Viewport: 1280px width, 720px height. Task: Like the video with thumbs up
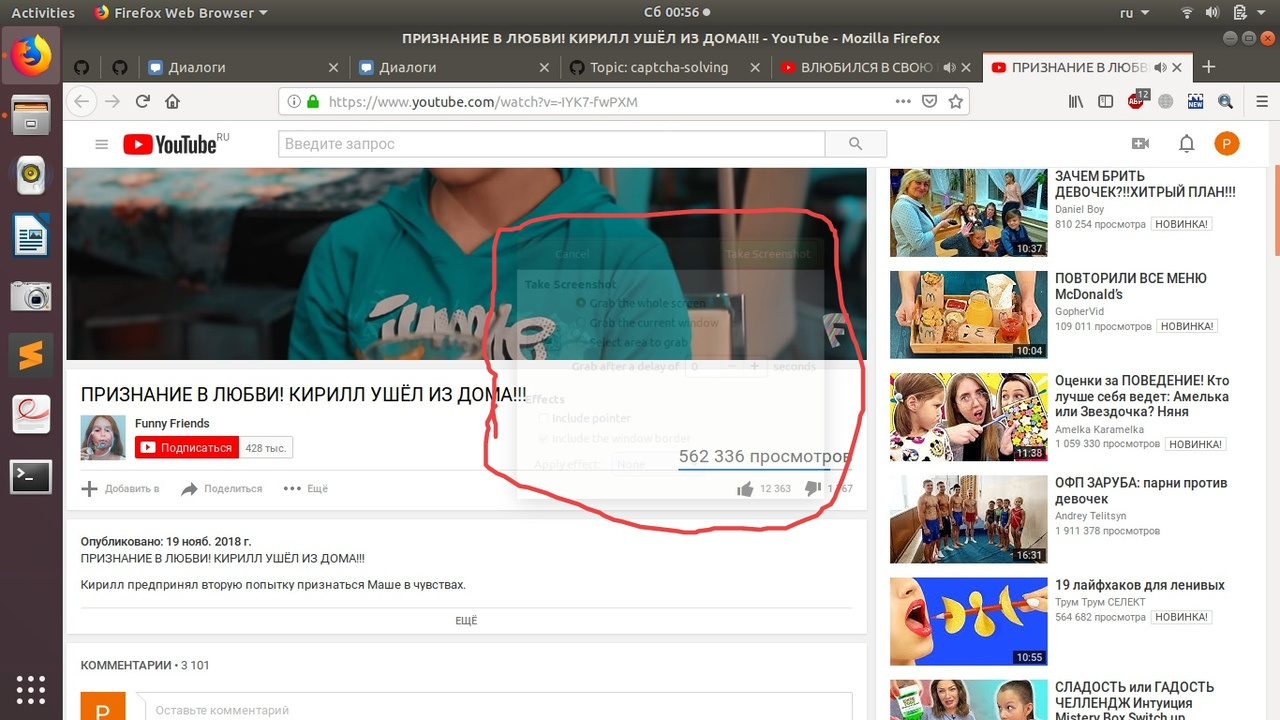click(745, 489)
